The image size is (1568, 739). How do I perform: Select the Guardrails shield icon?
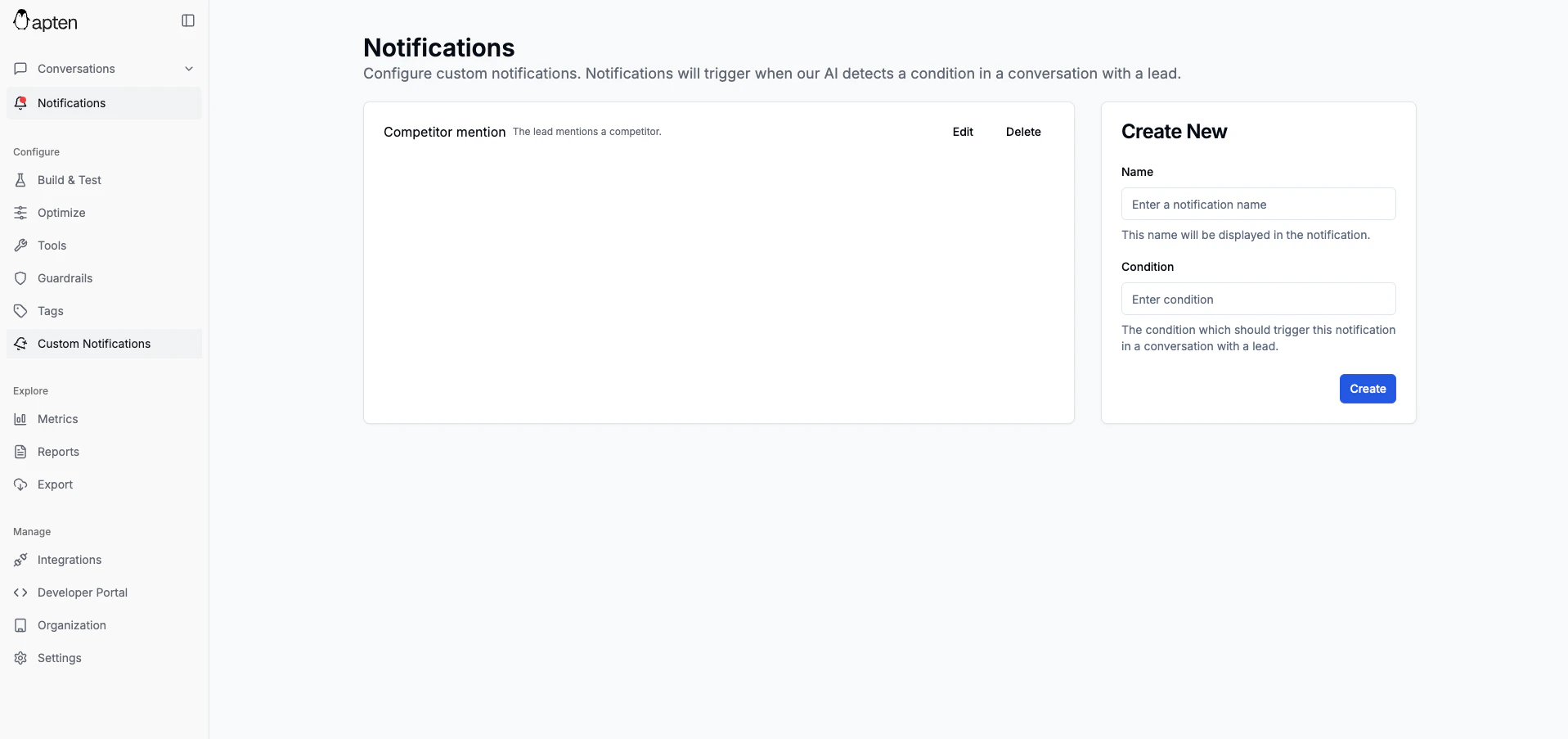pyautogui.click(x=20, y=277)
